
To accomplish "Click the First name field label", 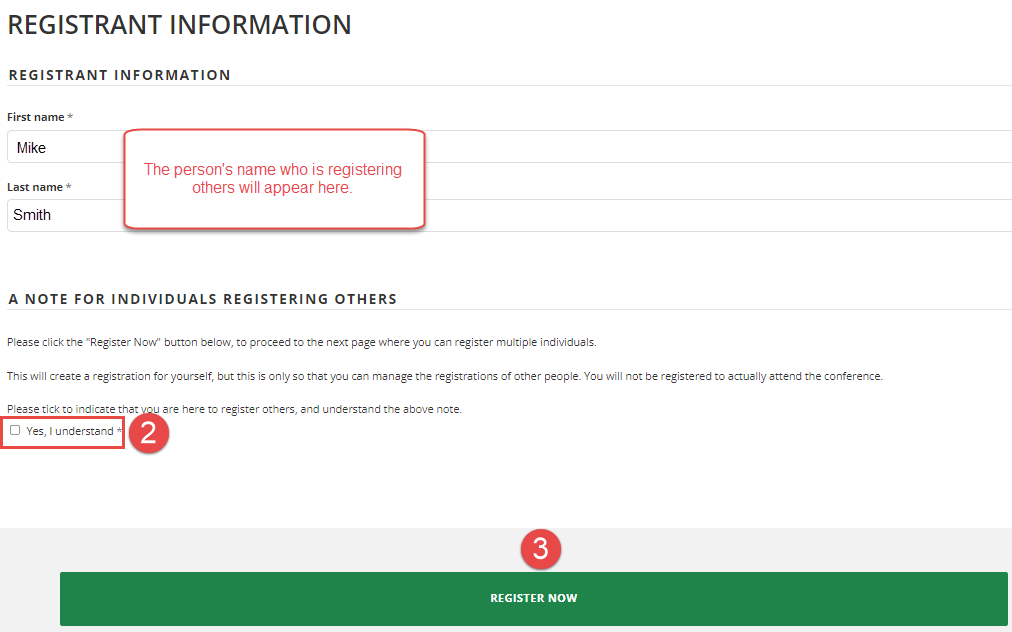I will coord(35,118).
